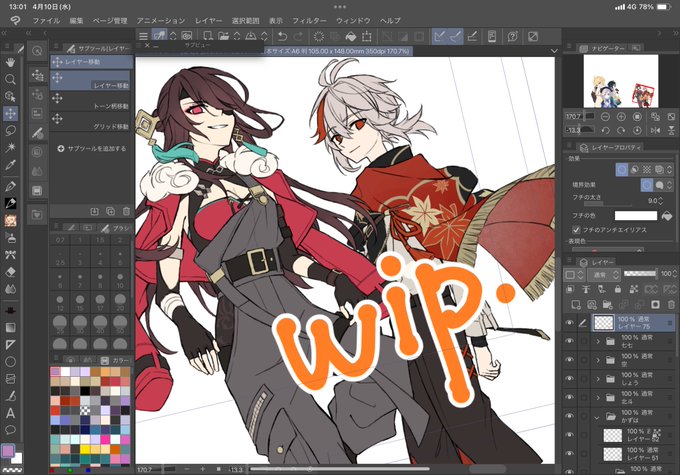The image size is (680, 475).
Task: Click the layer mask icon in Layers panel
Action: pos(655,305)
